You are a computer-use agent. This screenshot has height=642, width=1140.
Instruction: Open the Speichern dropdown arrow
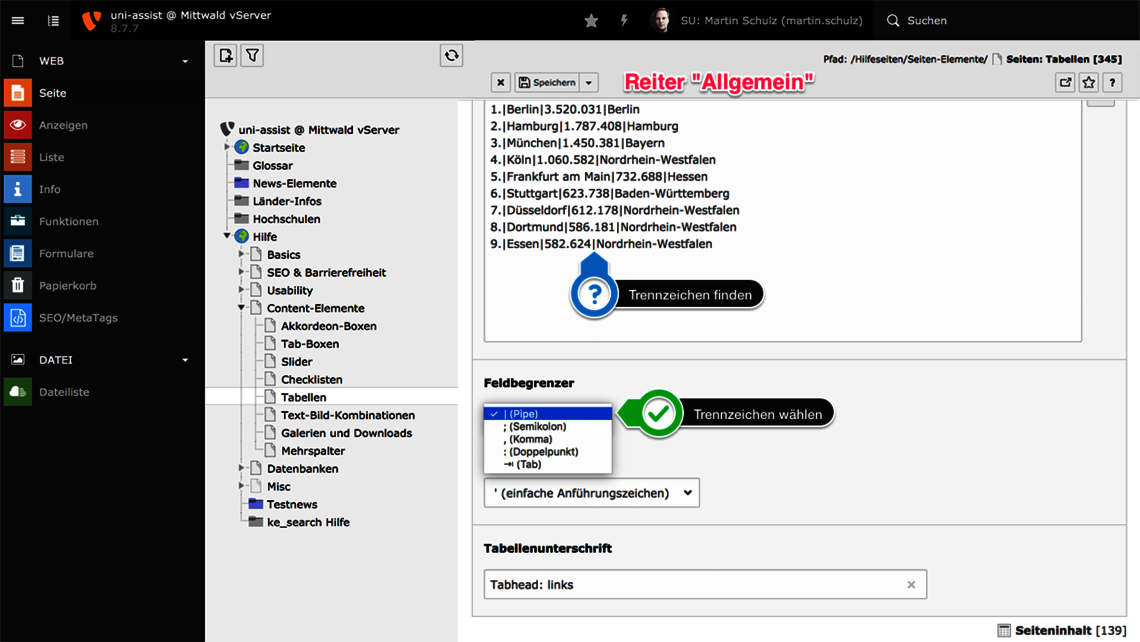coord(589,82)
